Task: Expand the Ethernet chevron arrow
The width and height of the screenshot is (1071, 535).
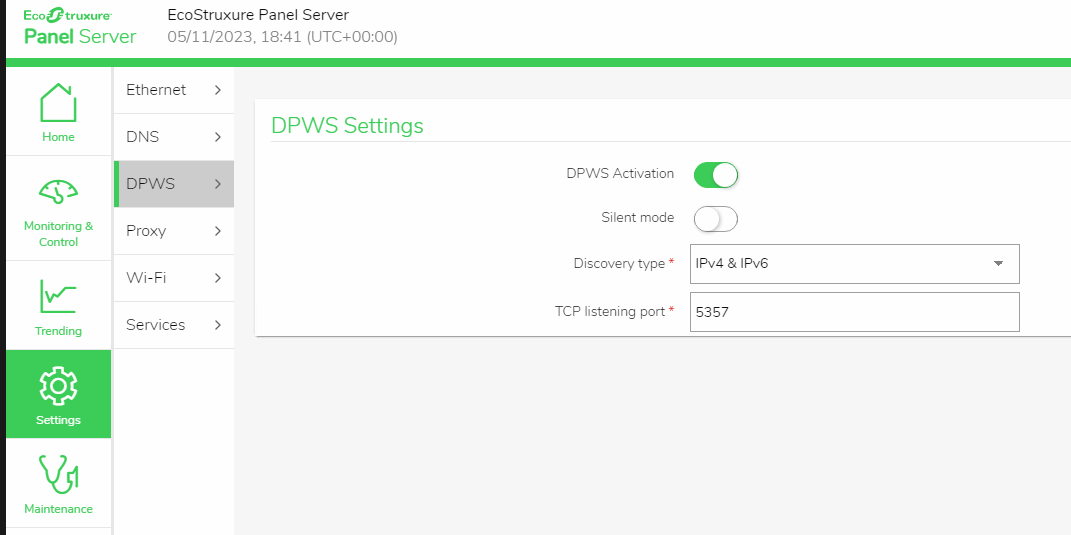Action: [x=218, y=90]
